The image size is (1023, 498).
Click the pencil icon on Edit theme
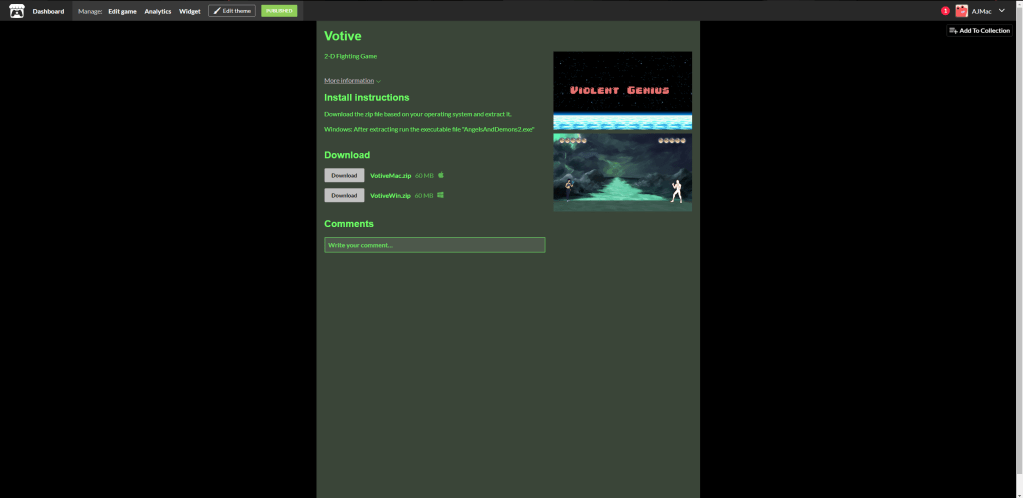coord(216,11)
